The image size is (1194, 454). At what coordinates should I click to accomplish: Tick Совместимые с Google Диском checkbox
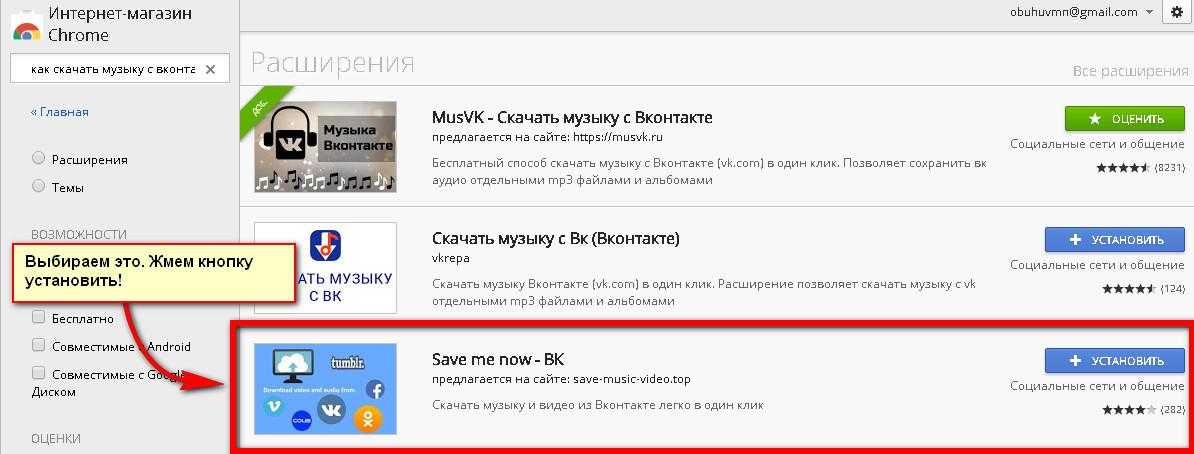38,373
